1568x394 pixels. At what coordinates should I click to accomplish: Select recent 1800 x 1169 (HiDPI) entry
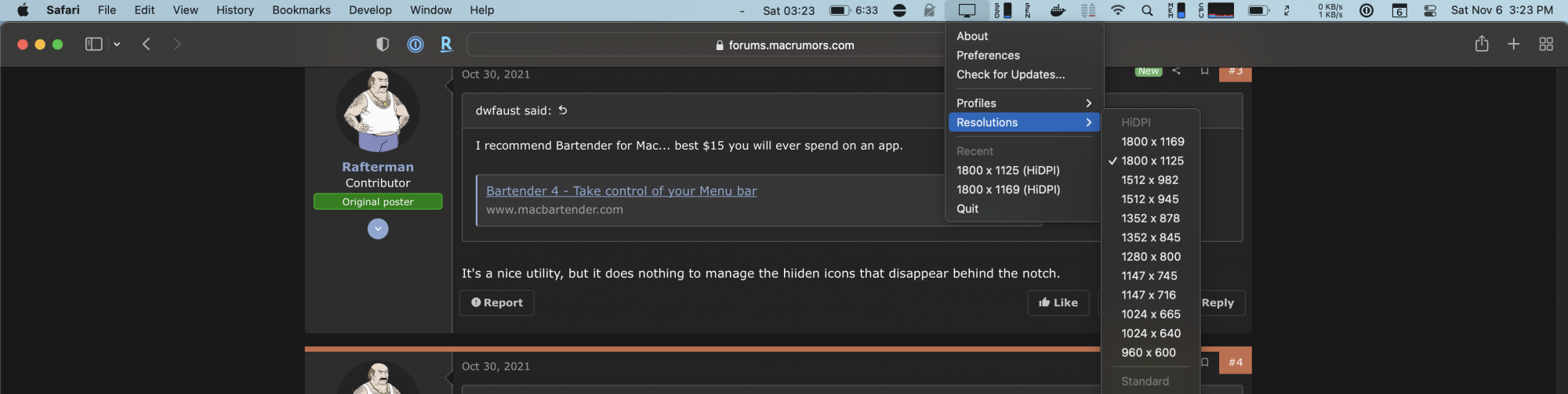coord(1024,190)
